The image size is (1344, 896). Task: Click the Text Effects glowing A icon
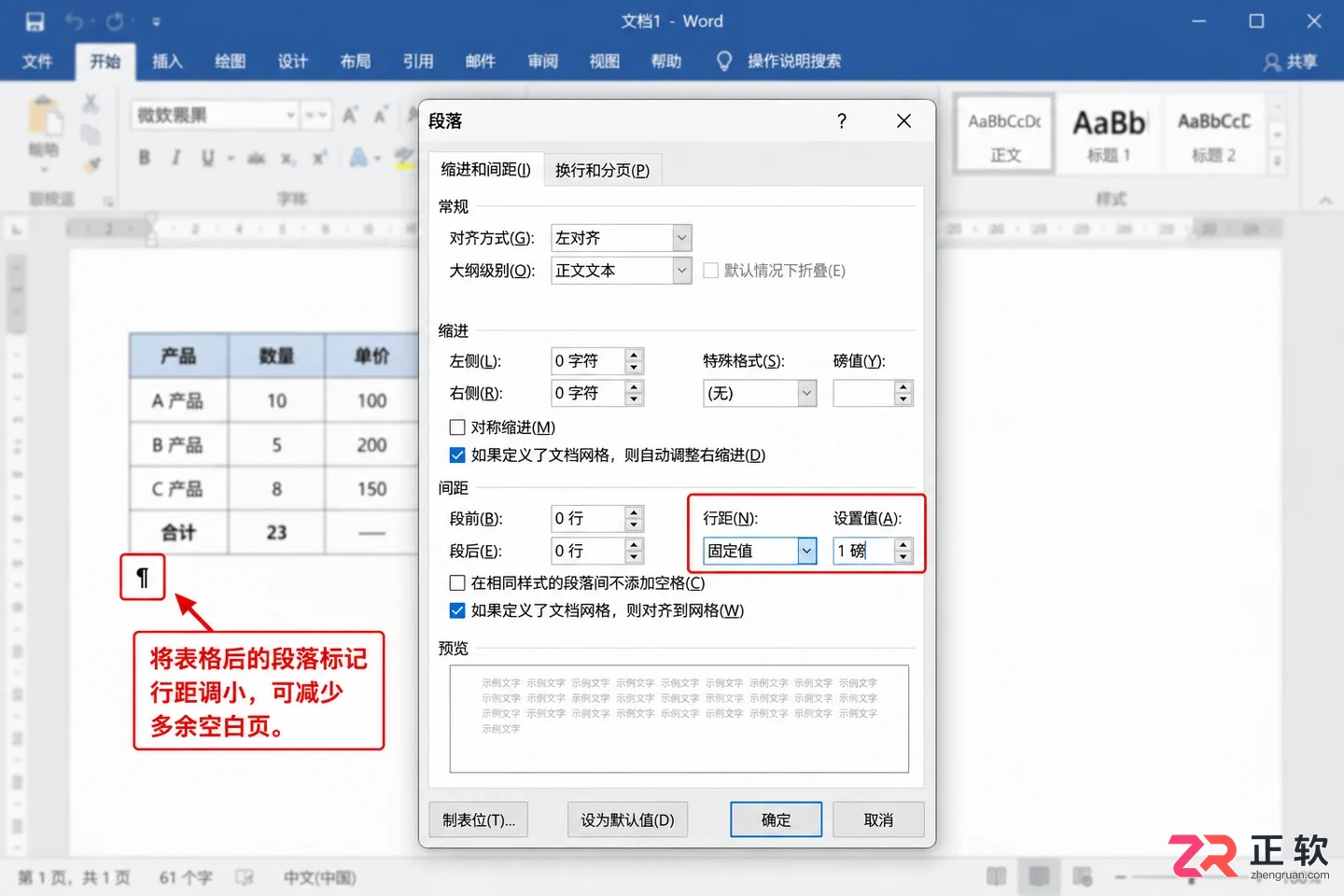click(x=358, y=158)
